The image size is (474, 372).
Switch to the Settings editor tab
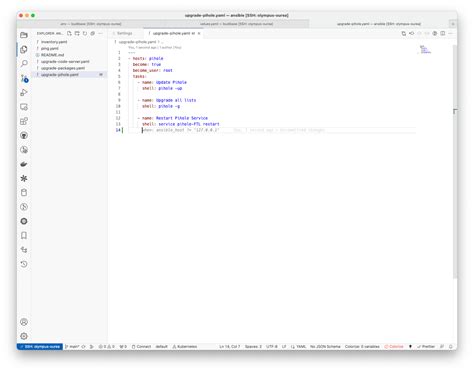[125, 33]
